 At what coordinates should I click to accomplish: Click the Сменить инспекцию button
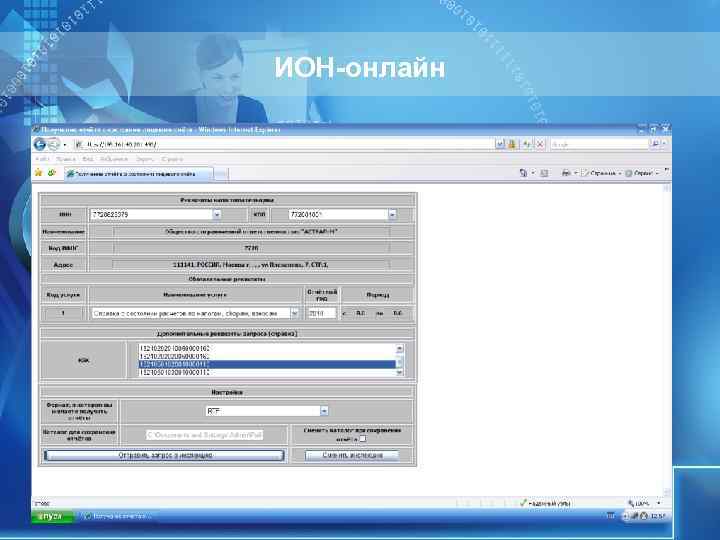352,455
